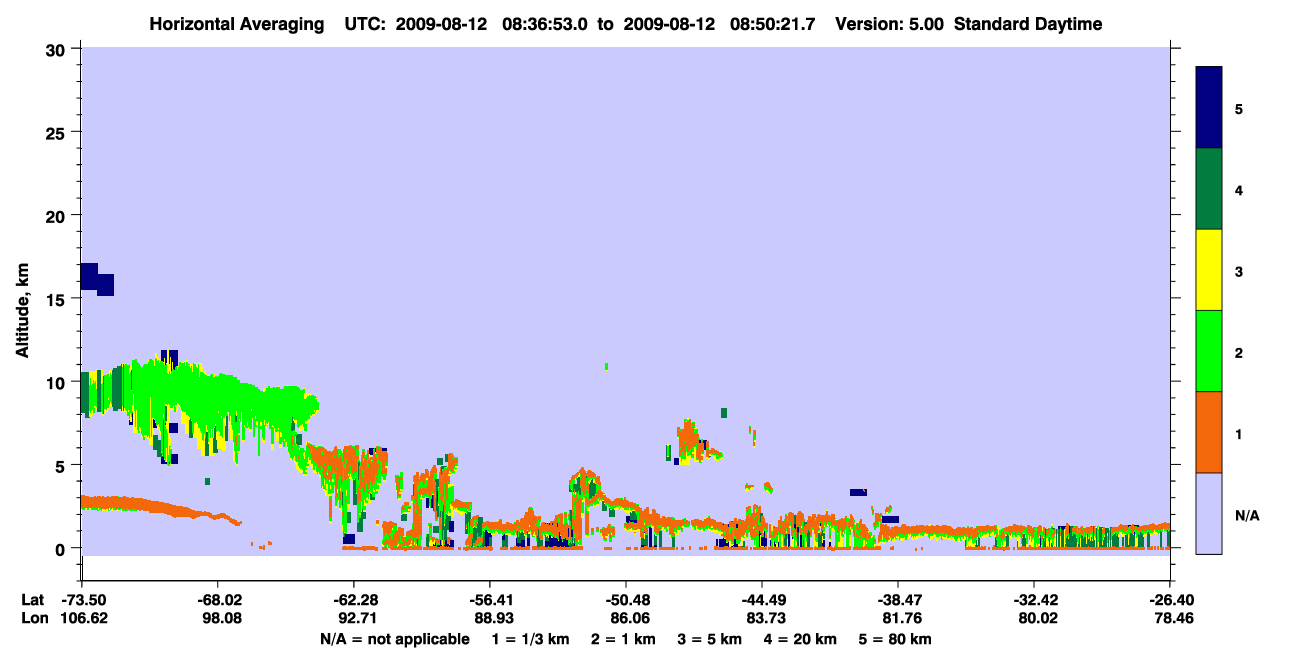Viewport: 1300px width, 667px height.
Task: Click the orange colorbar segment labeled 1
Action: (x=1209, y=432)
